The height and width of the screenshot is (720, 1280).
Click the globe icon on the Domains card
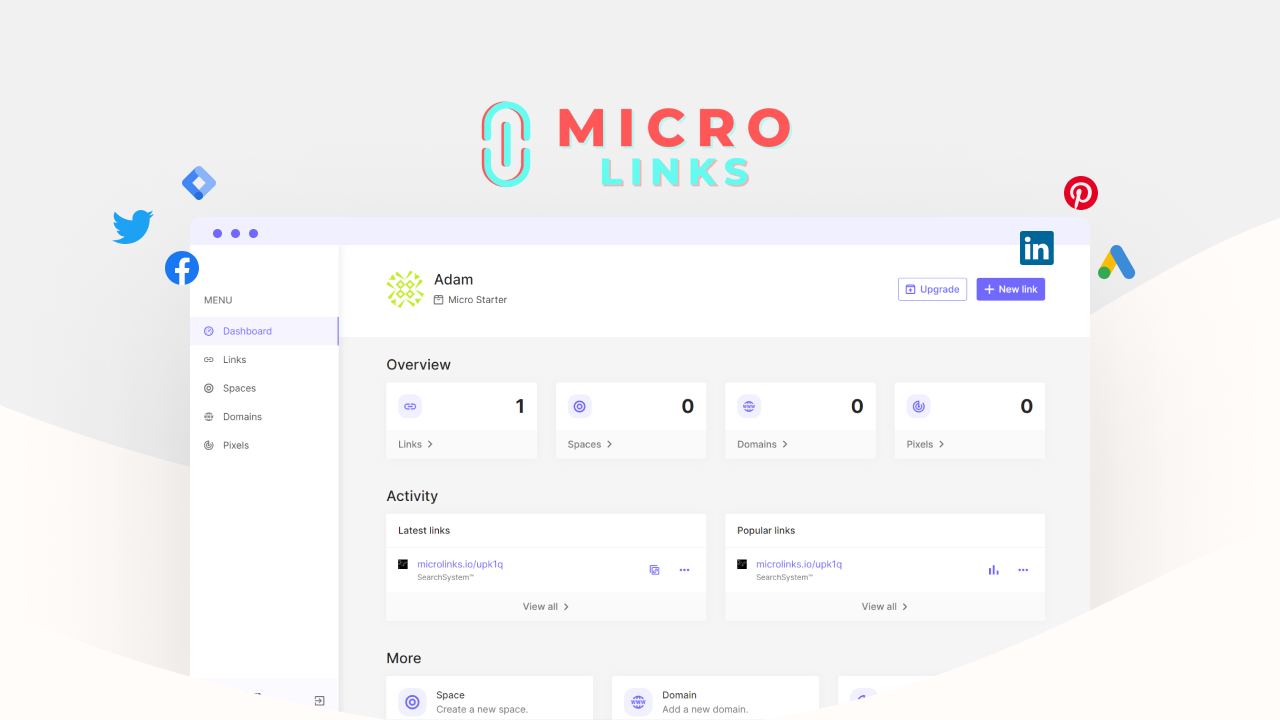click(x=749, y=406)
